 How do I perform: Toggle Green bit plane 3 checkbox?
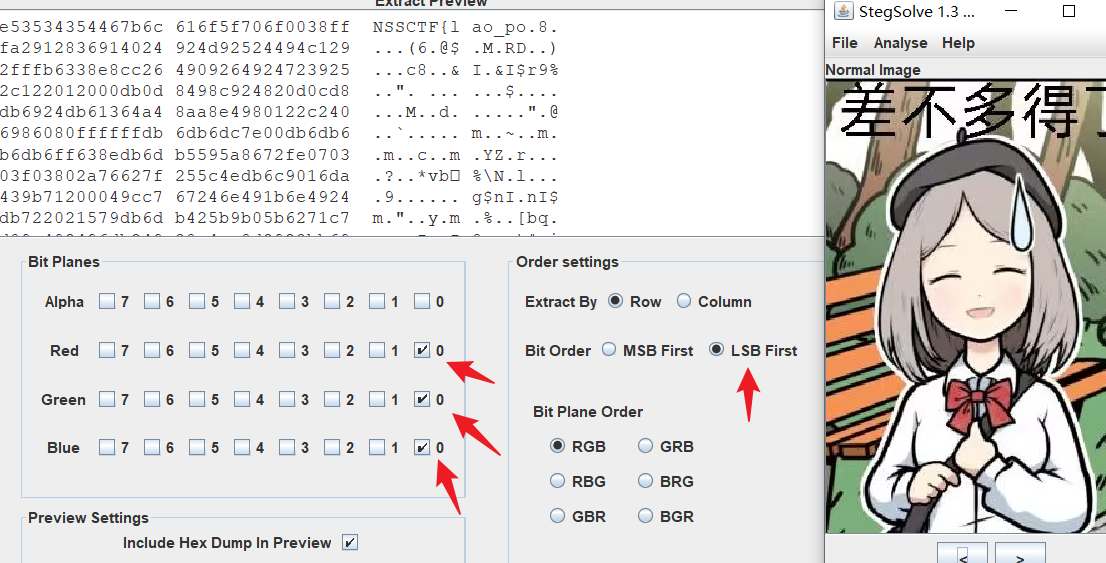tap(286, 399)
